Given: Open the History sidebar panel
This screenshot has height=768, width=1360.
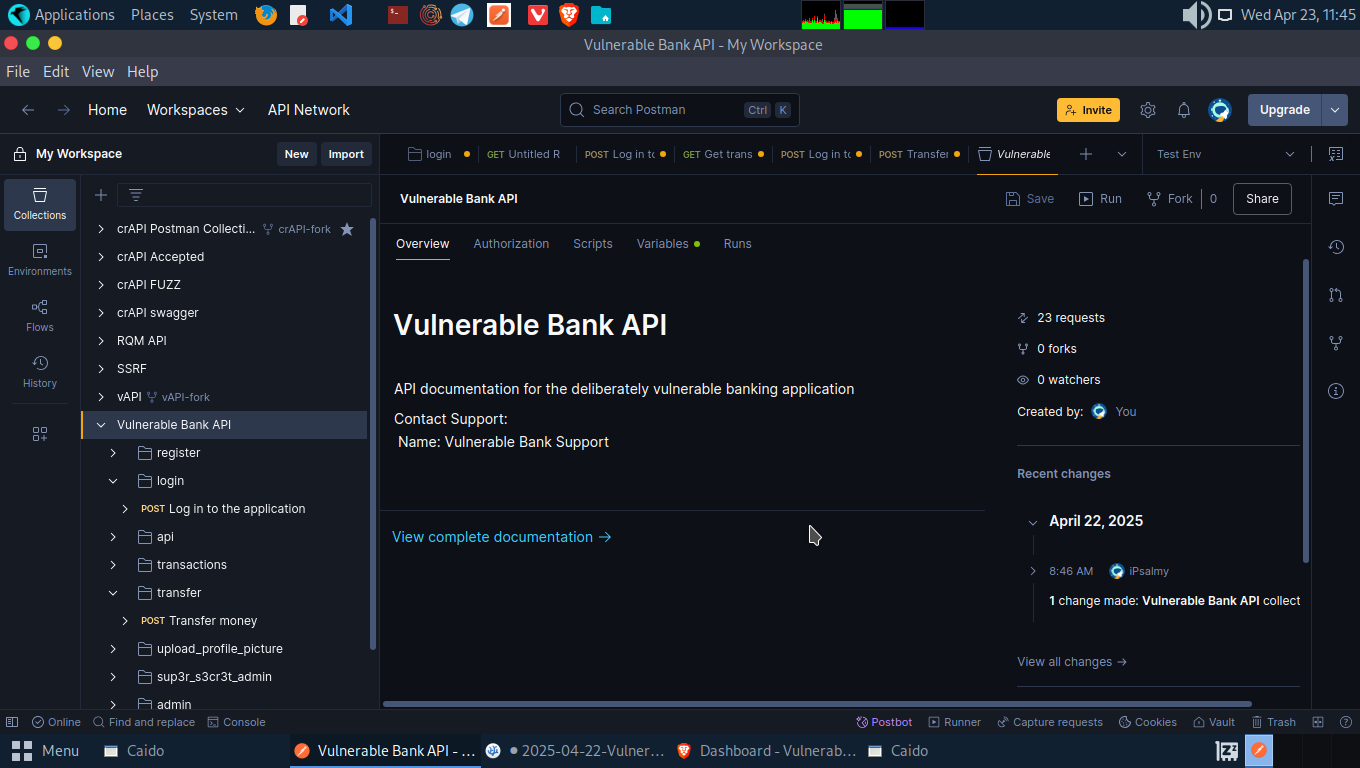Looking at the screenshot, I should 40,372.
